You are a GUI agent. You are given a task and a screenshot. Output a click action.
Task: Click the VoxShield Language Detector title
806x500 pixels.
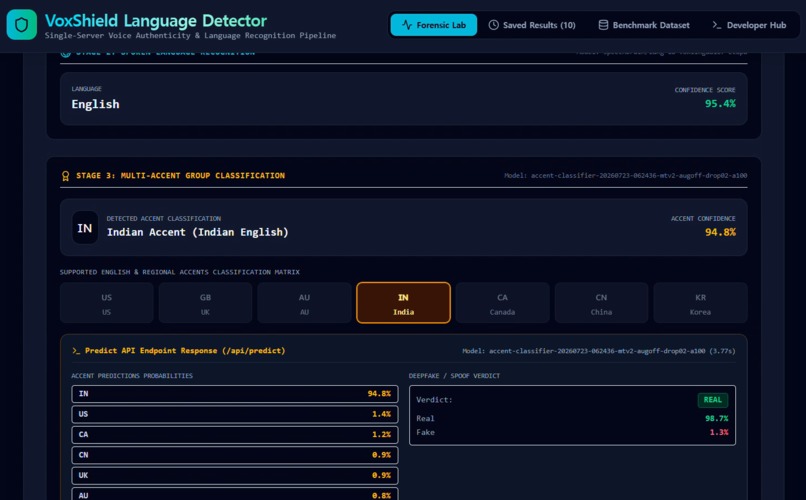156,21
